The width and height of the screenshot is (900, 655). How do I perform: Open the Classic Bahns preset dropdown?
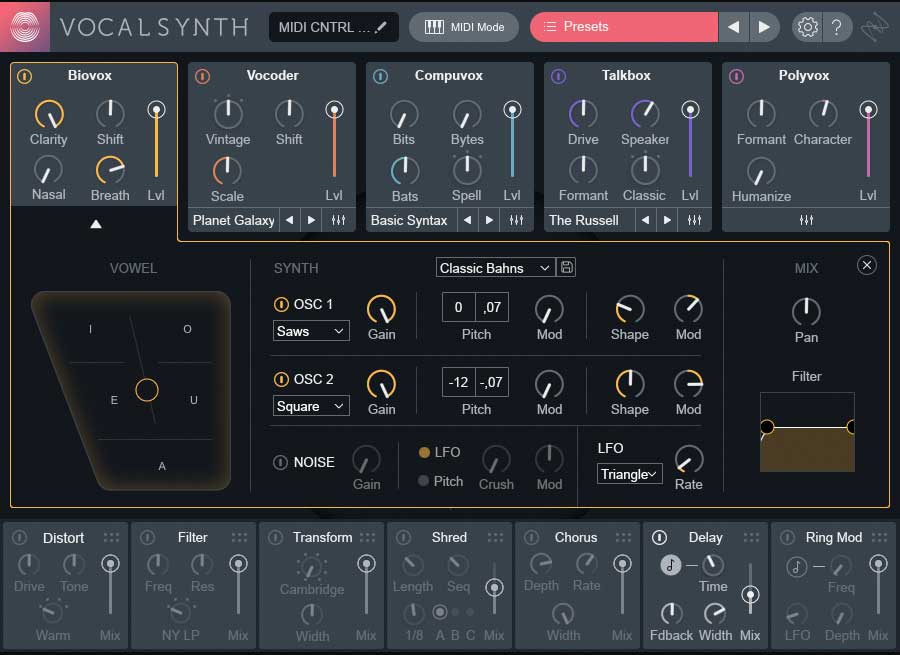pos(495,268)
